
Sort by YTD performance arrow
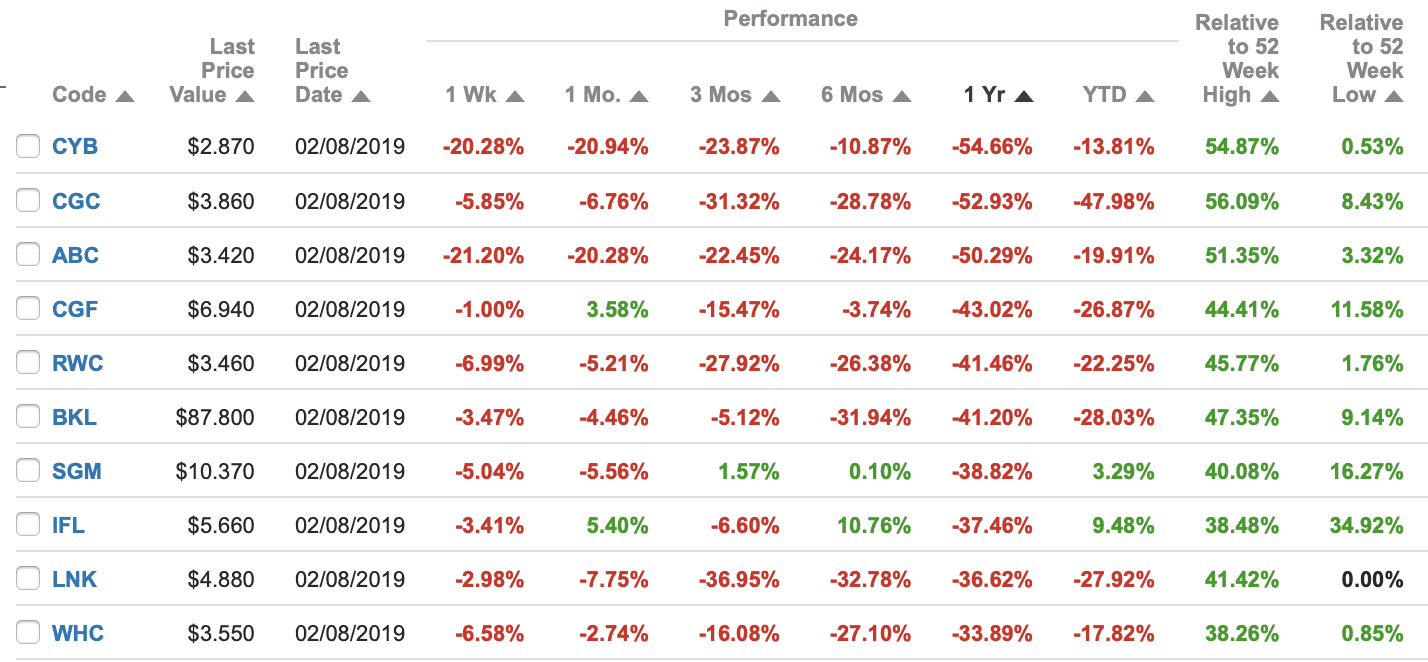coord(1145,97)
